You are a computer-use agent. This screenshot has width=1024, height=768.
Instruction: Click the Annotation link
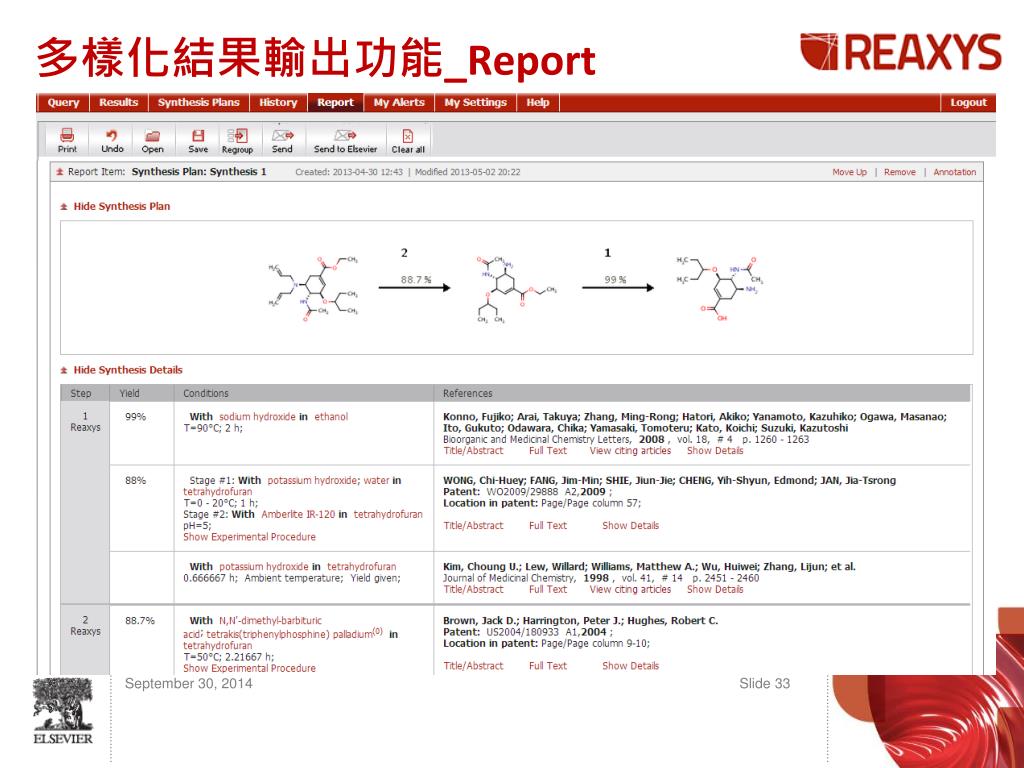954,172
